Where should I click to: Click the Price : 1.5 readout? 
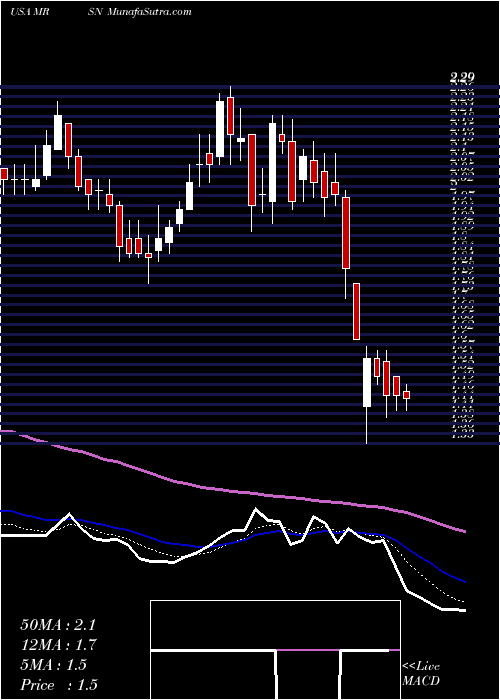[x=59, y=685]
